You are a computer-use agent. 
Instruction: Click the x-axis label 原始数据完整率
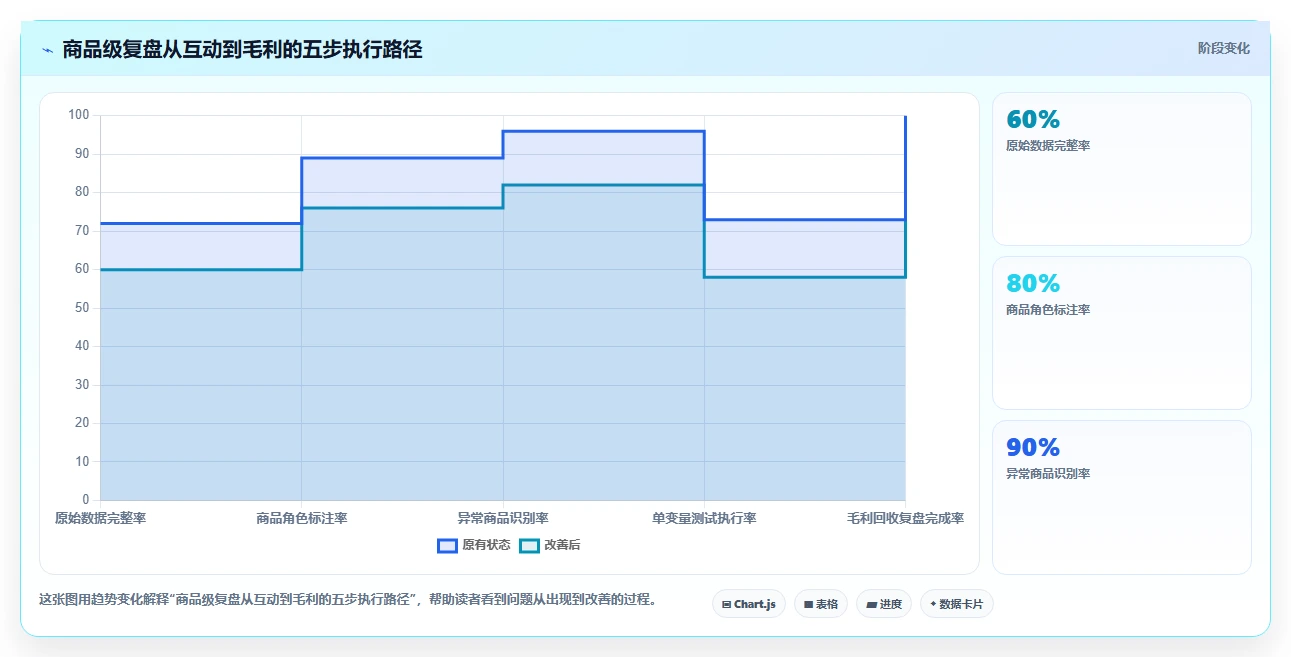click(100, 518)
